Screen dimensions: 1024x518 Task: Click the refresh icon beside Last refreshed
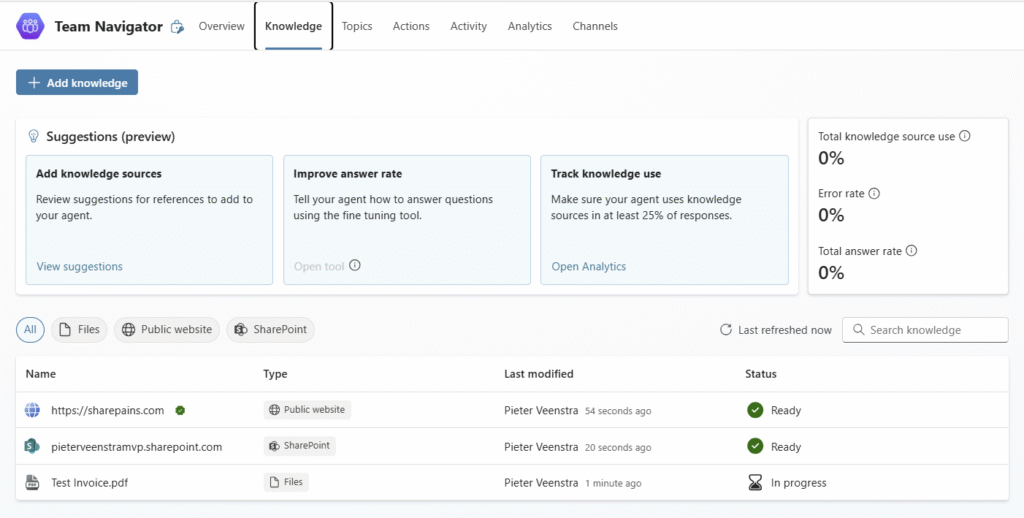pyautogui.click(x=726, y=330)
